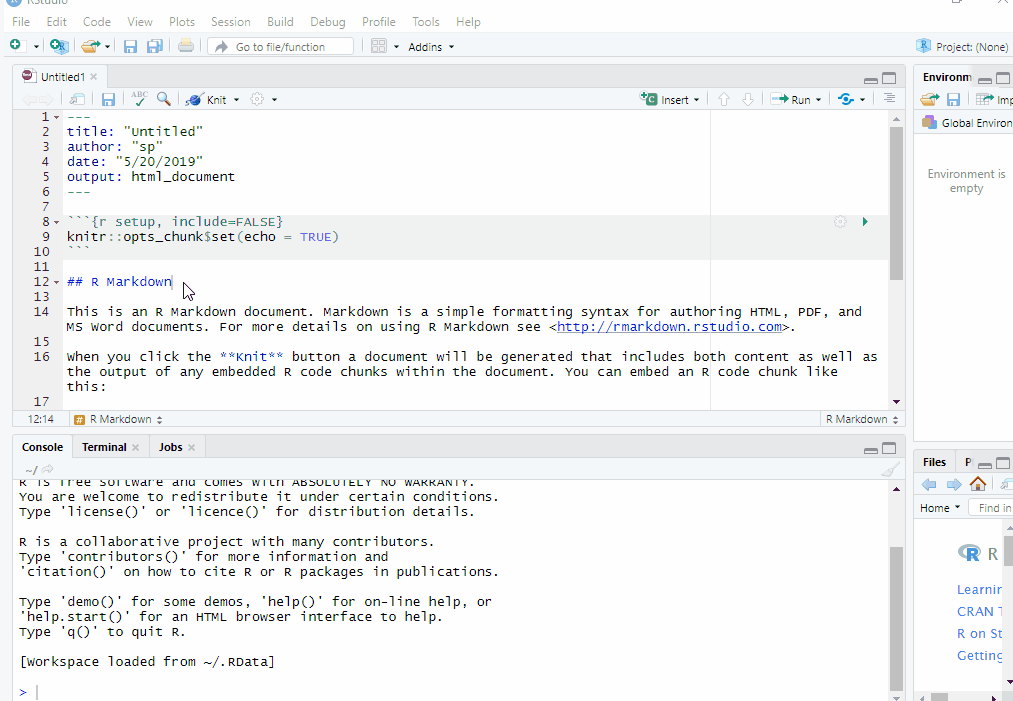Click the Print document icon

click(x=186, y=46)
